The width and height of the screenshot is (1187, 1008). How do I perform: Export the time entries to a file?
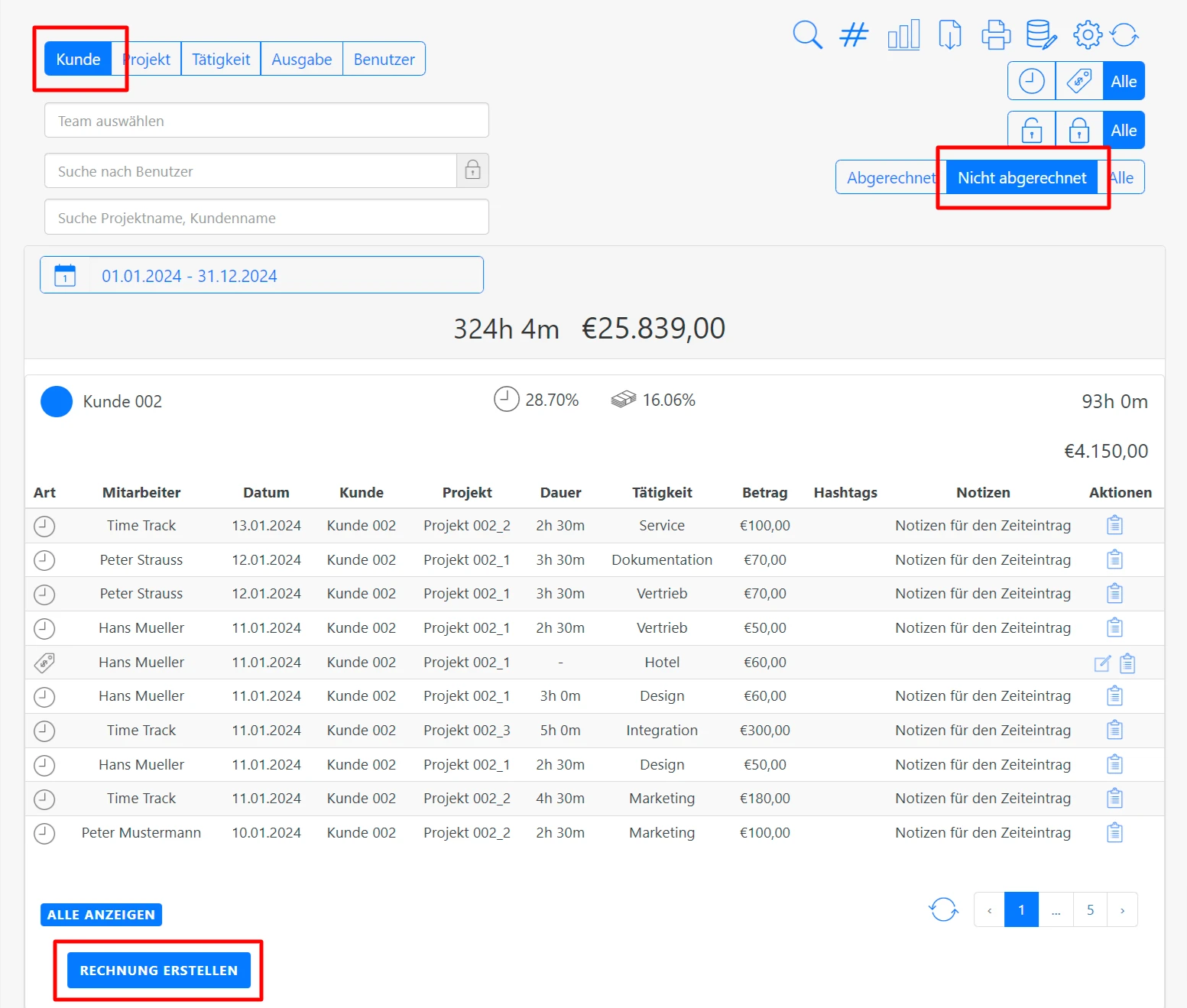coord(949,34)
